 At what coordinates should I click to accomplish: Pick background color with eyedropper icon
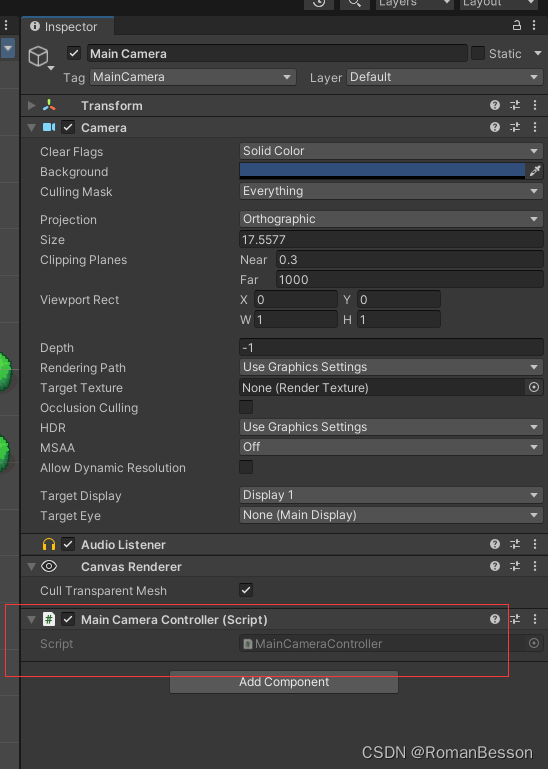[x=534, y=171]
